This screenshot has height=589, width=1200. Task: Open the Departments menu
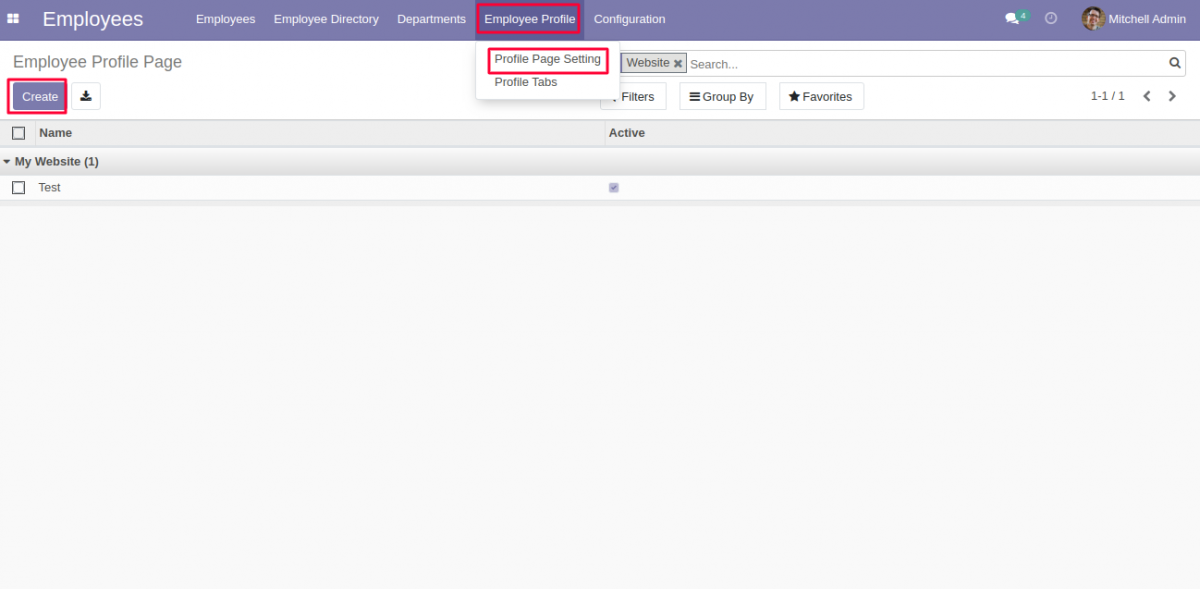pos(431,18)
